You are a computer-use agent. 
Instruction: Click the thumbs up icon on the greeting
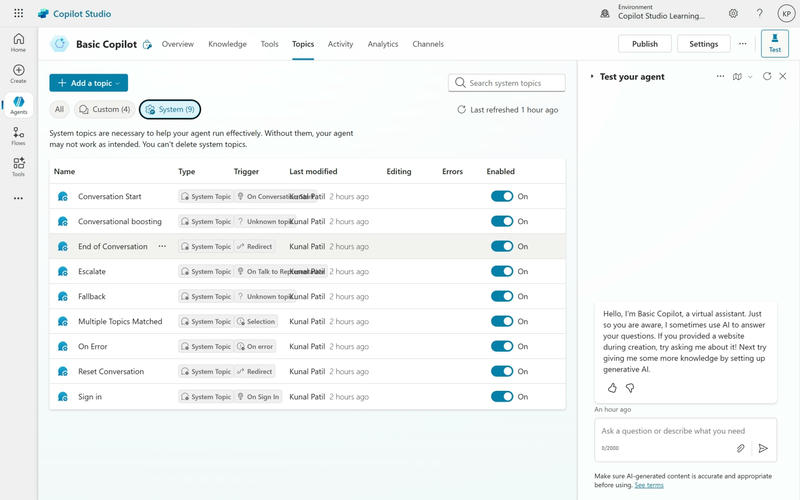coord(612,388)
